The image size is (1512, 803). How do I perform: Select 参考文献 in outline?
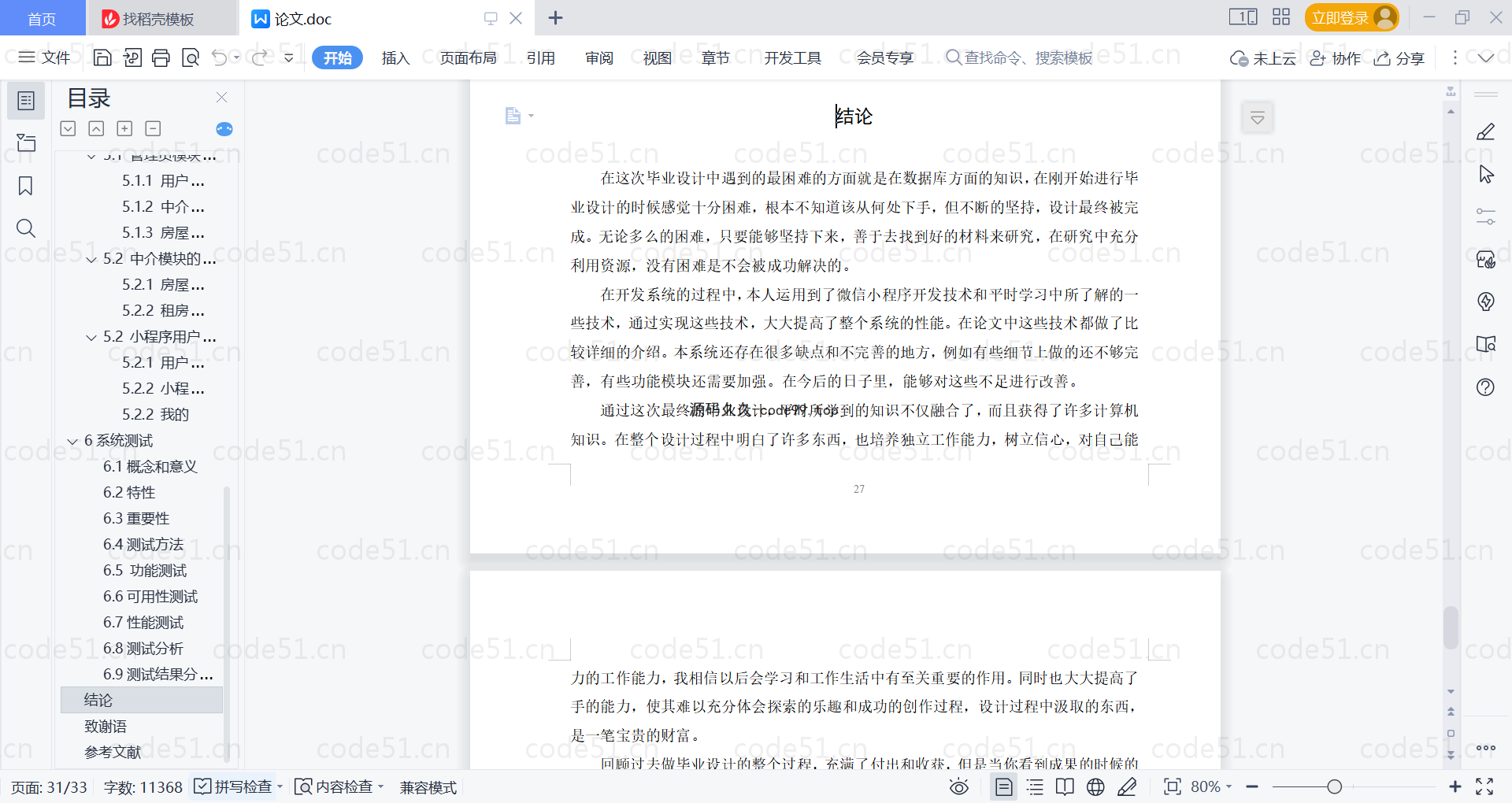[x=142, y=752]
